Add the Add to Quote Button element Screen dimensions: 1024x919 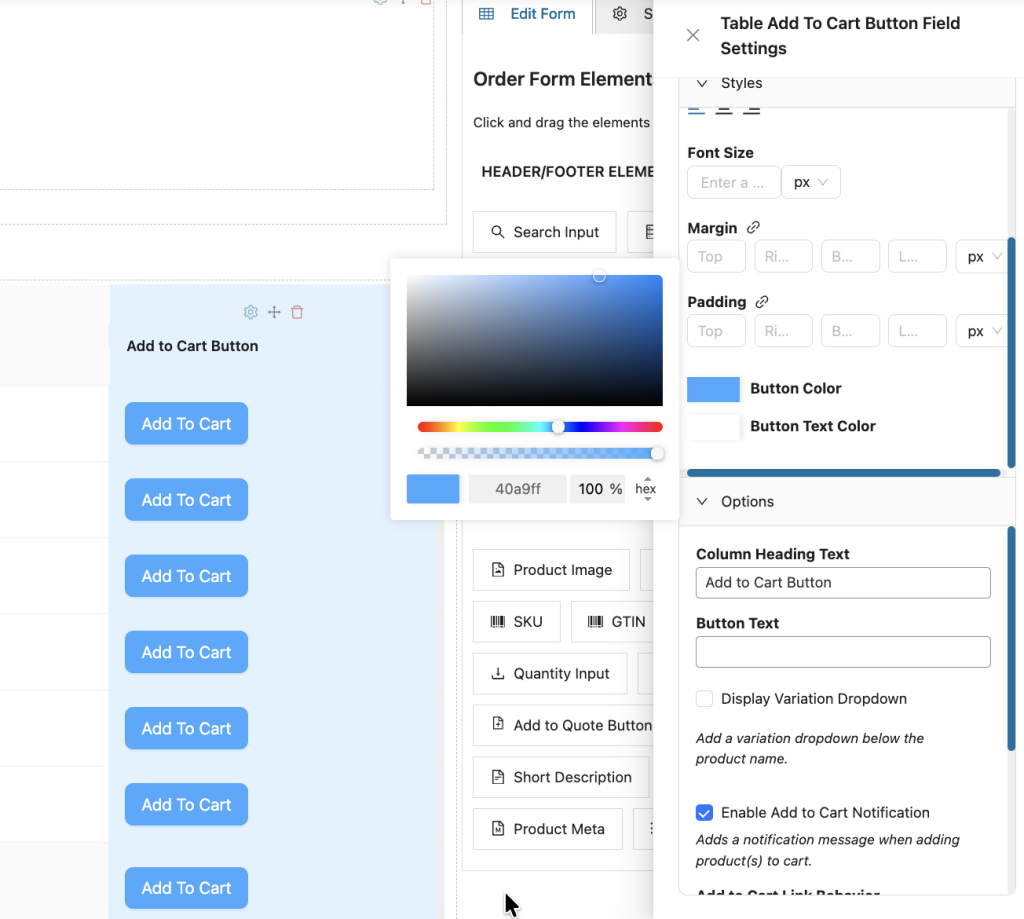pos(563,725)
